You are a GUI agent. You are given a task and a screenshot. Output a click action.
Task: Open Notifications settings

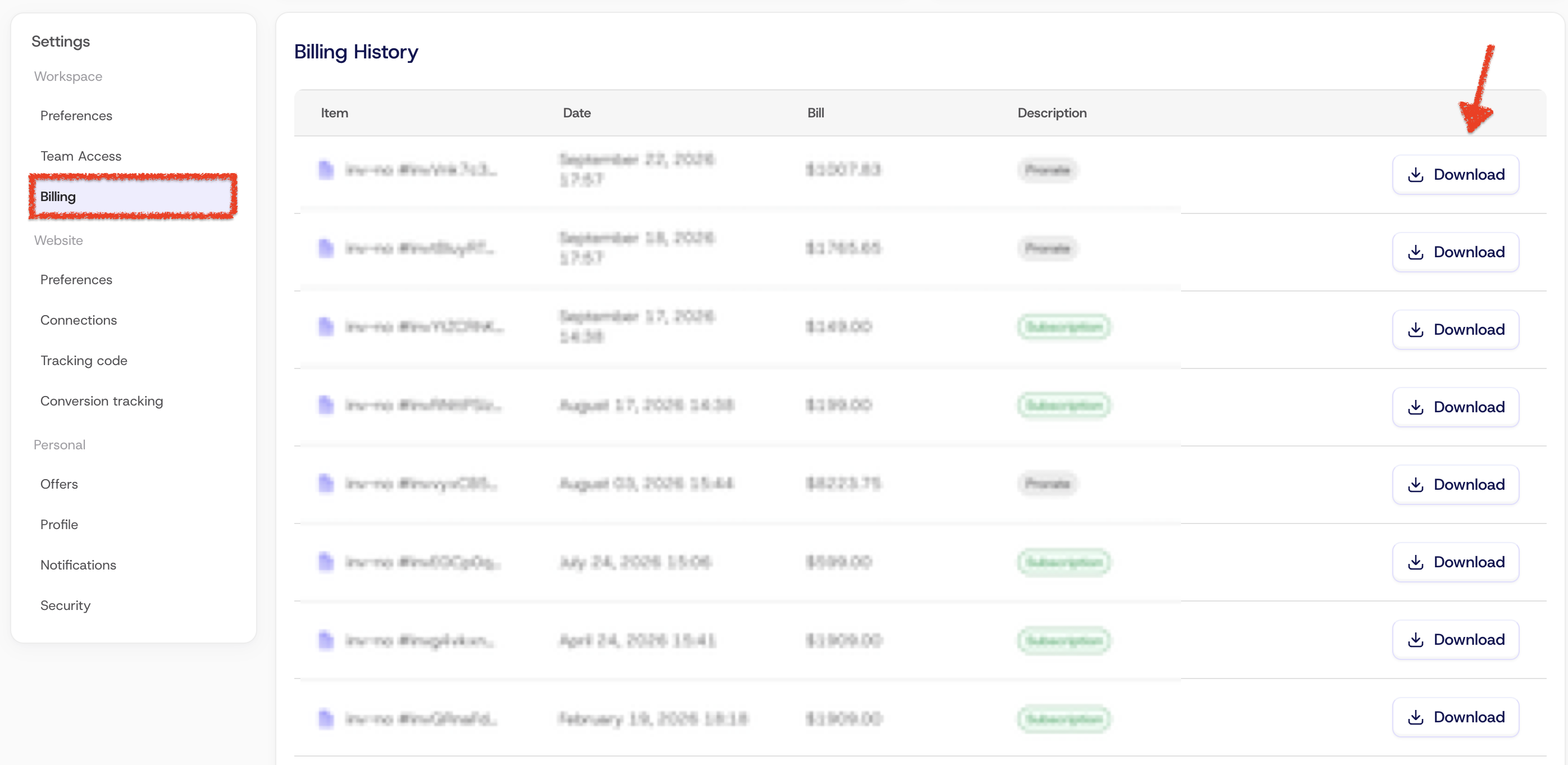(79, 566)
